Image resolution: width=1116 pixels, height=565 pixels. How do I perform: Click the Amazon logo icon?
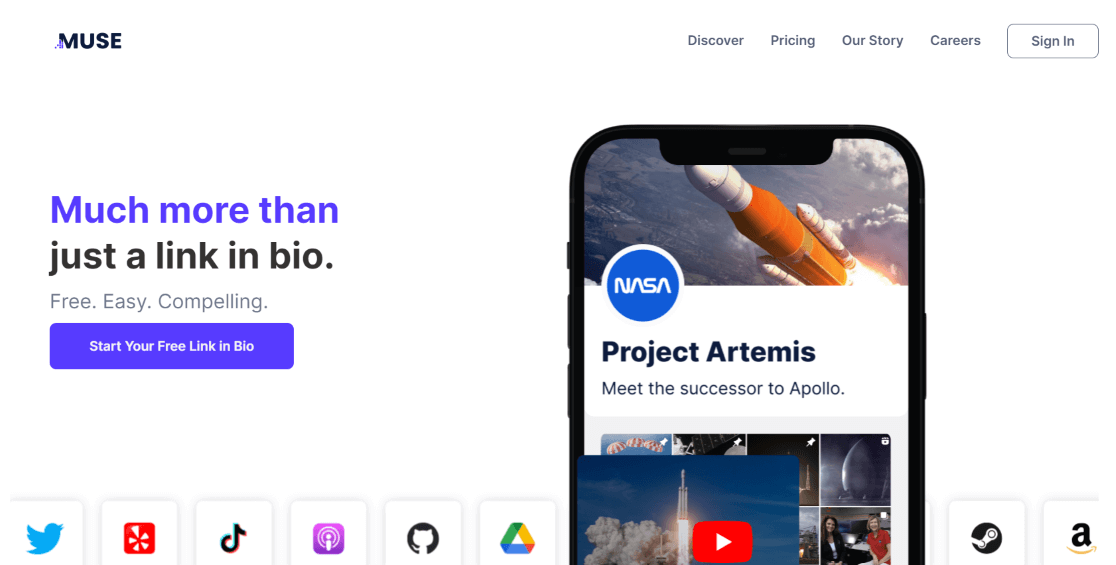(x=1080, y=539)
